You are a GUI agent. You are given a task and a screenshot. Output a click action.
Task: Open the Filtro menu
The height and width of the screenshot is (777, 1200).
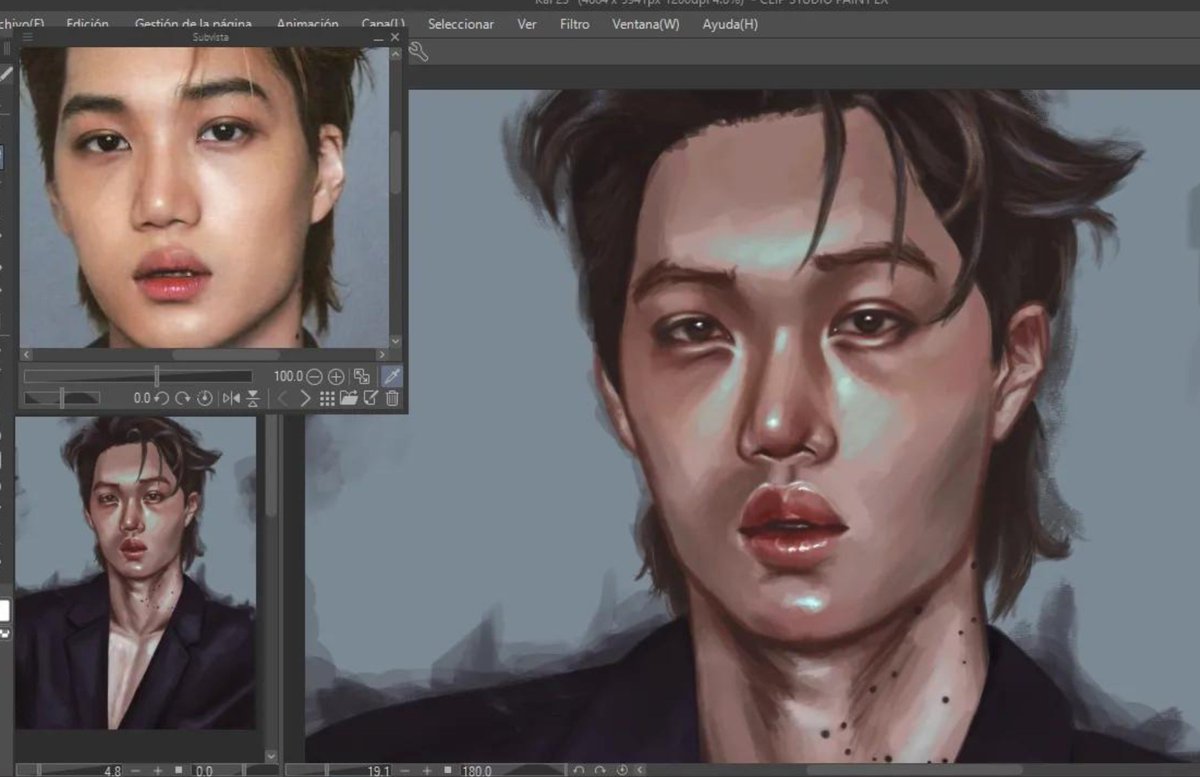(x=575, y=23)
